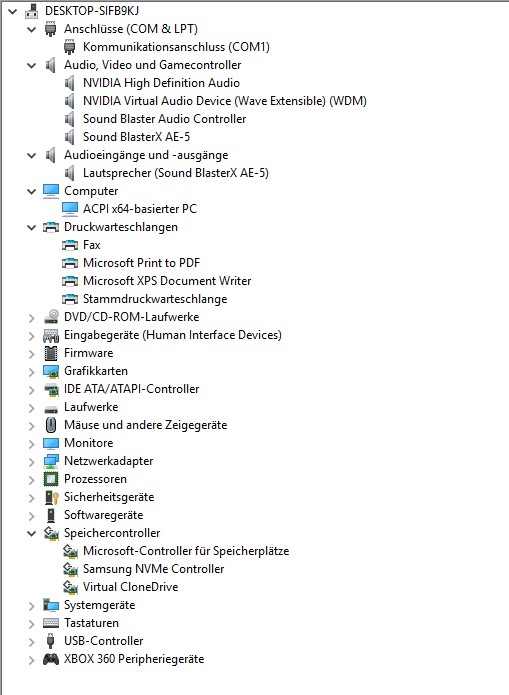Click the Systemgeräte folder icon
Screen dimensions: 509x695
pyautogui.click(x=51, y=605)
